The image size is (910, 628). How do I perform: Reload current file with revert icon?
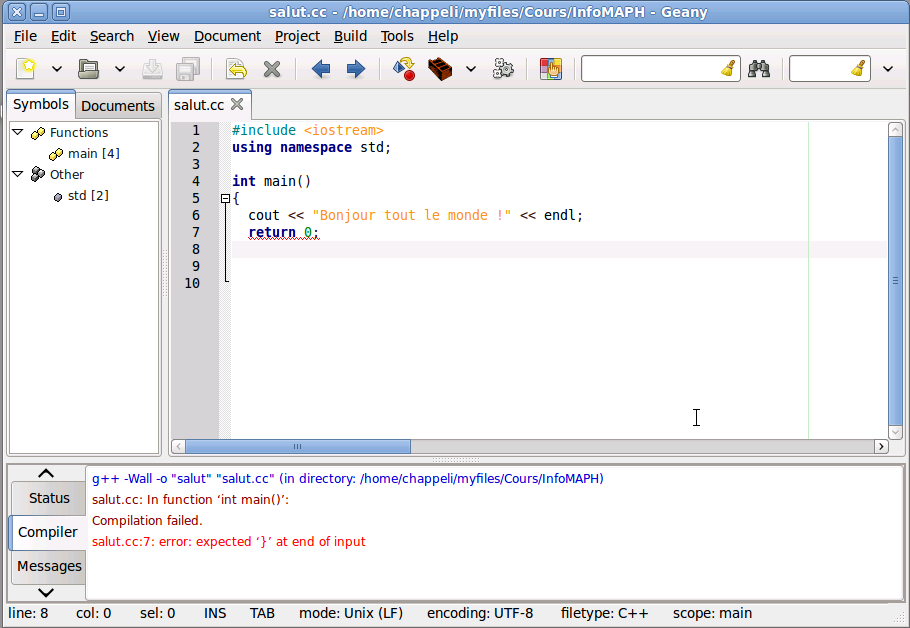click(x=236, y=69)
